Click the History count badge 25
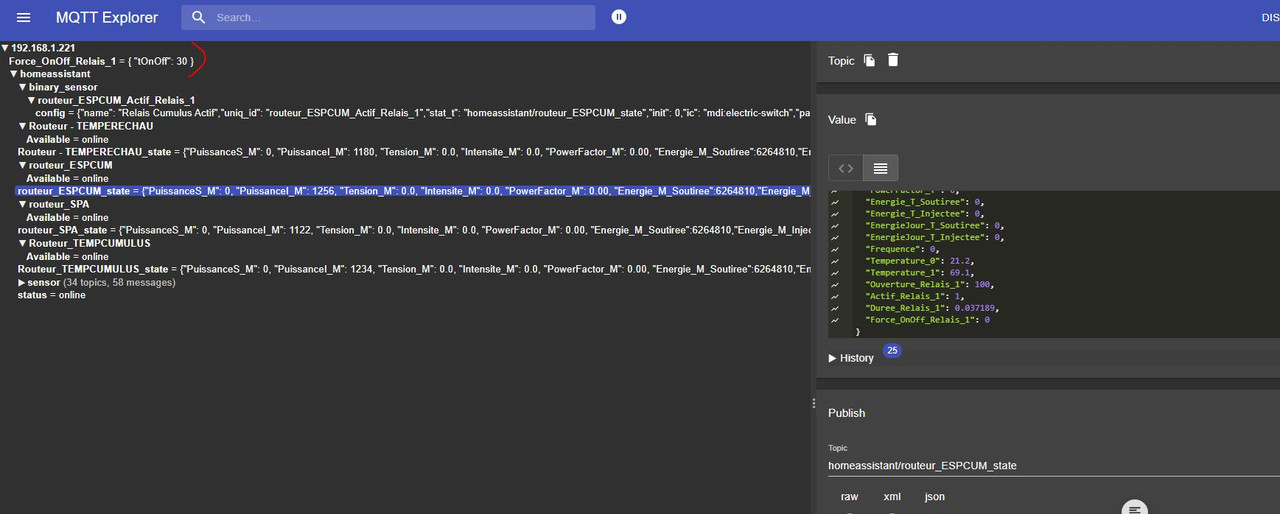Screen dimensions: 1280x514 892,351
